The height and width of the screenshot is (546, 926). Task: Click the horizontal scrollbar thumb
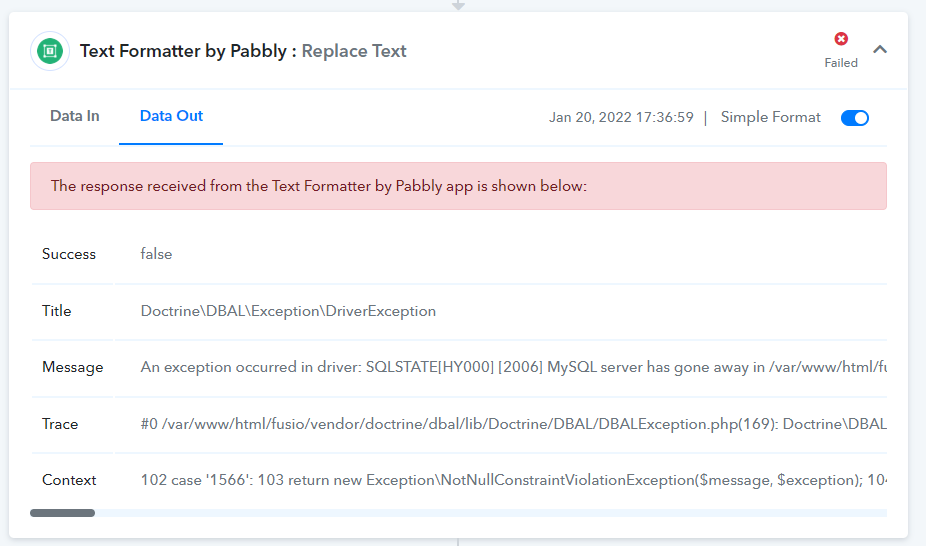click(x=63, y=513)
